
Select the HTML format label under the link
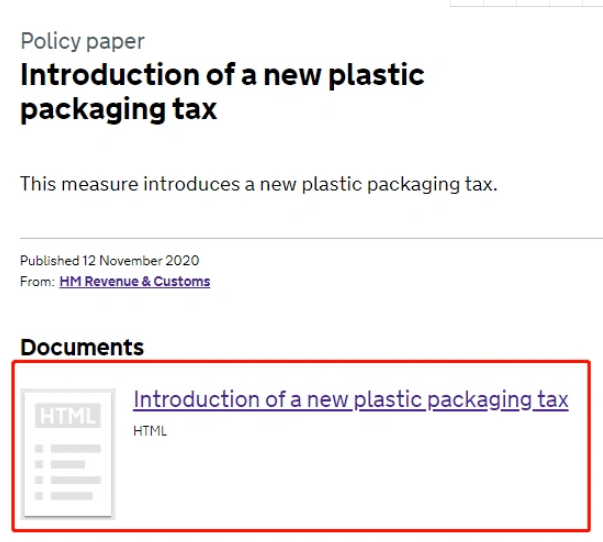(x=150, y=431)
